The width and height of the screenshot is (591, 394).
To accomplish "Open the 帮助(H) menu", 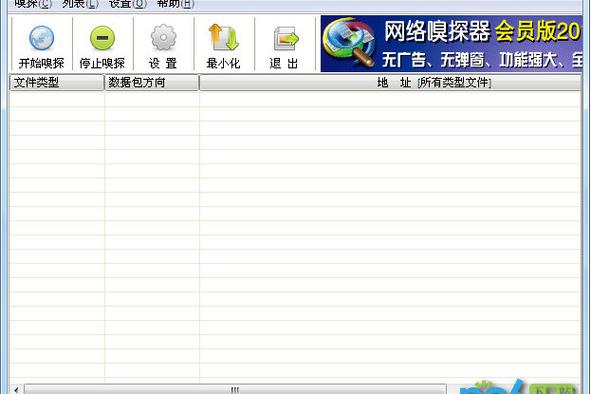I will pos(175,4).
